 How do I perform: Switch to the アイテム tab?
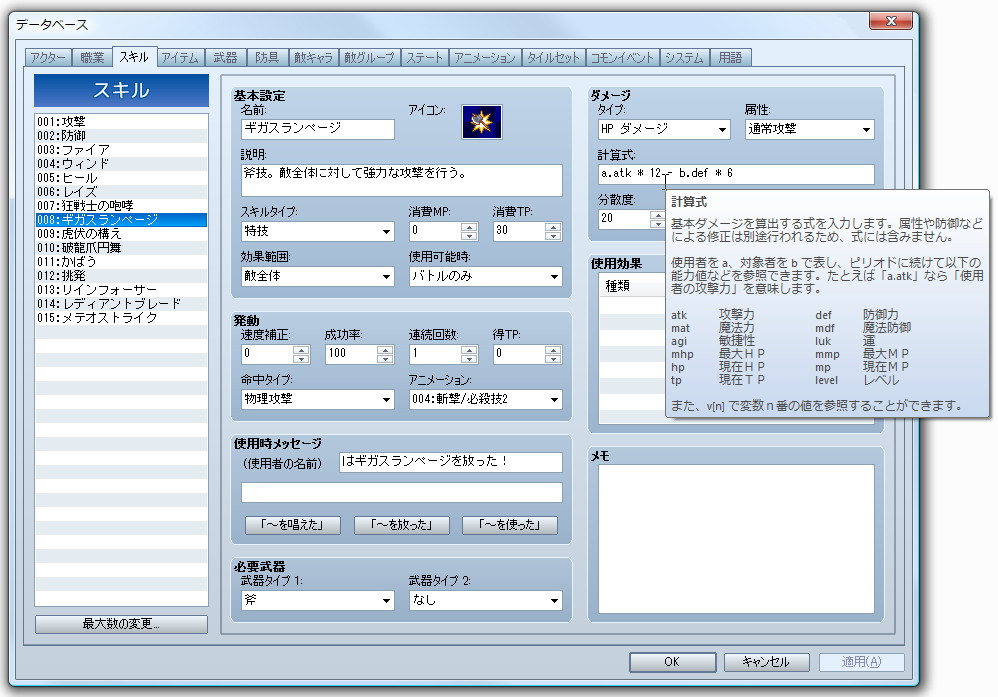click(x=179, y=57)
